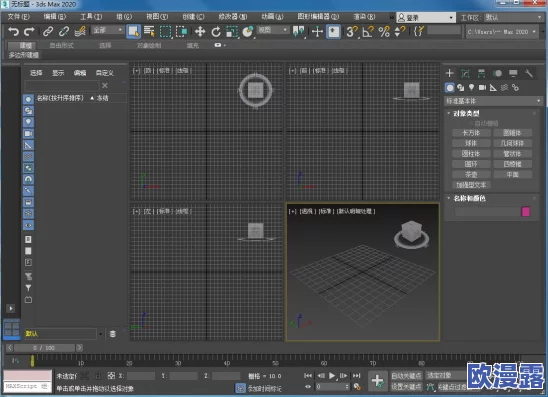Open the 工作区 默认 workspace dropdown
Viewport: 548px width, 397px height.
(513, 17)
